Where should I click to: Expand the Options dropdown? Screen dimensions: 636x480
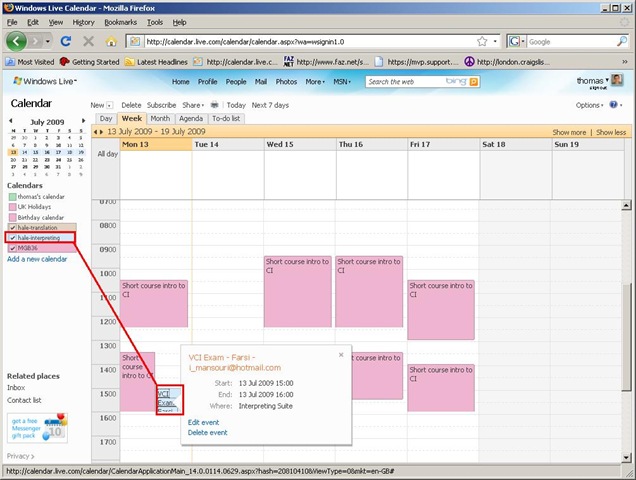(x=591, y=105)
